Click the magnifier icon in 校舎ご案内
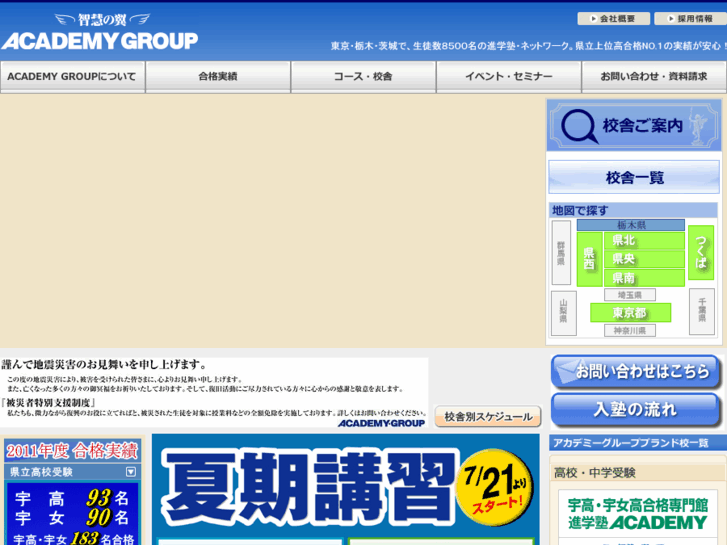Screen dimensions: 727x545 579,126
